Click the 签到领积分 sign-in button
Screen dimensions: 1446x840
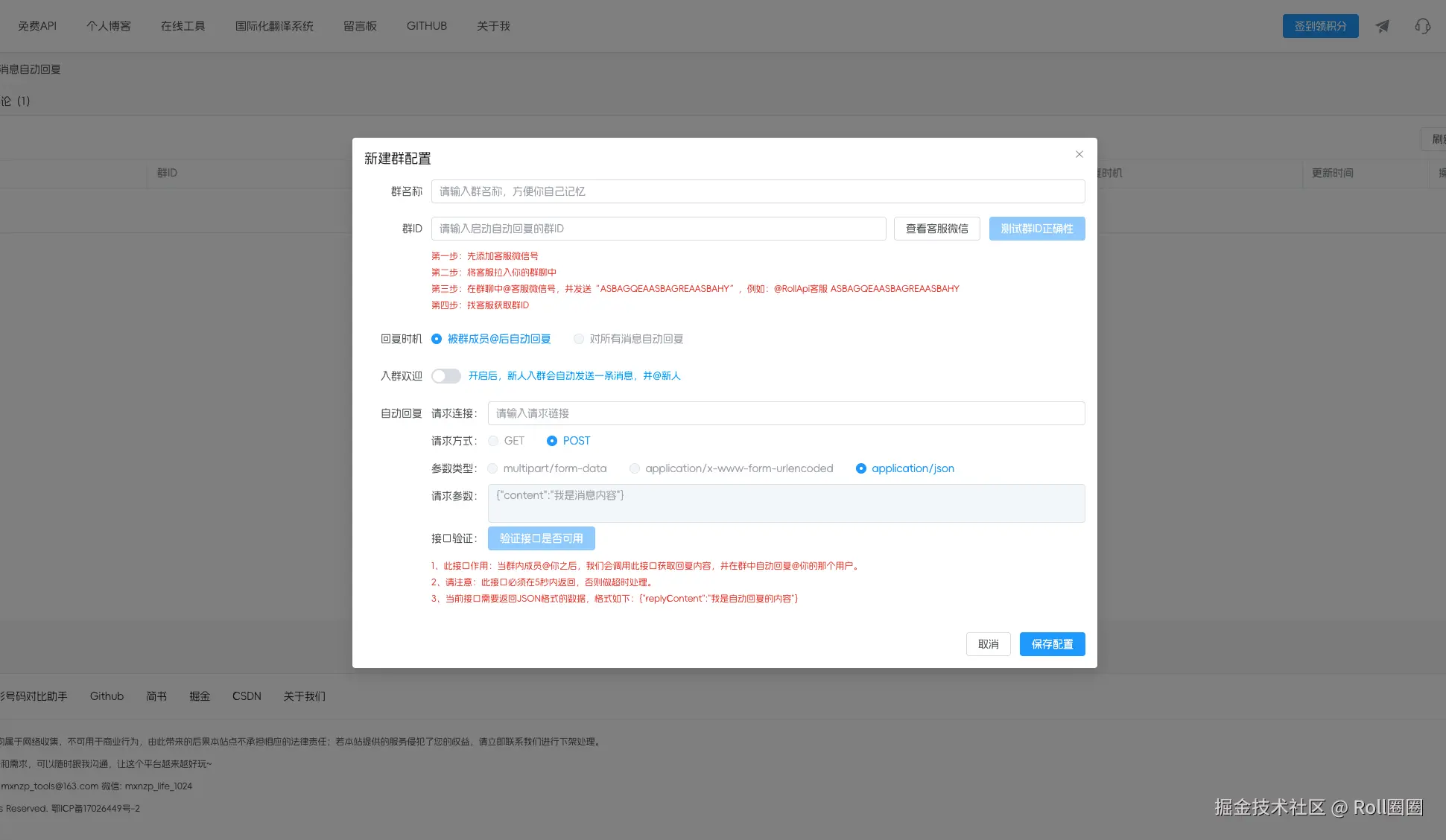pyautogui.click(x=1320, y=25)
